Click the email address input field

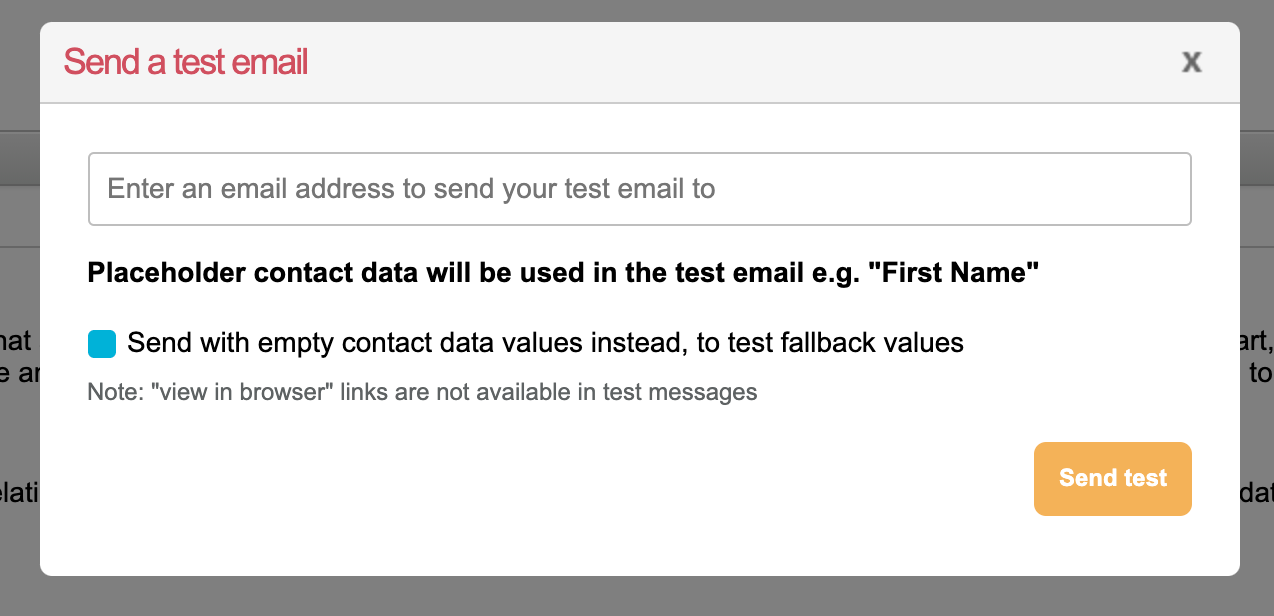pyautogui.click(x=639, y=189)
